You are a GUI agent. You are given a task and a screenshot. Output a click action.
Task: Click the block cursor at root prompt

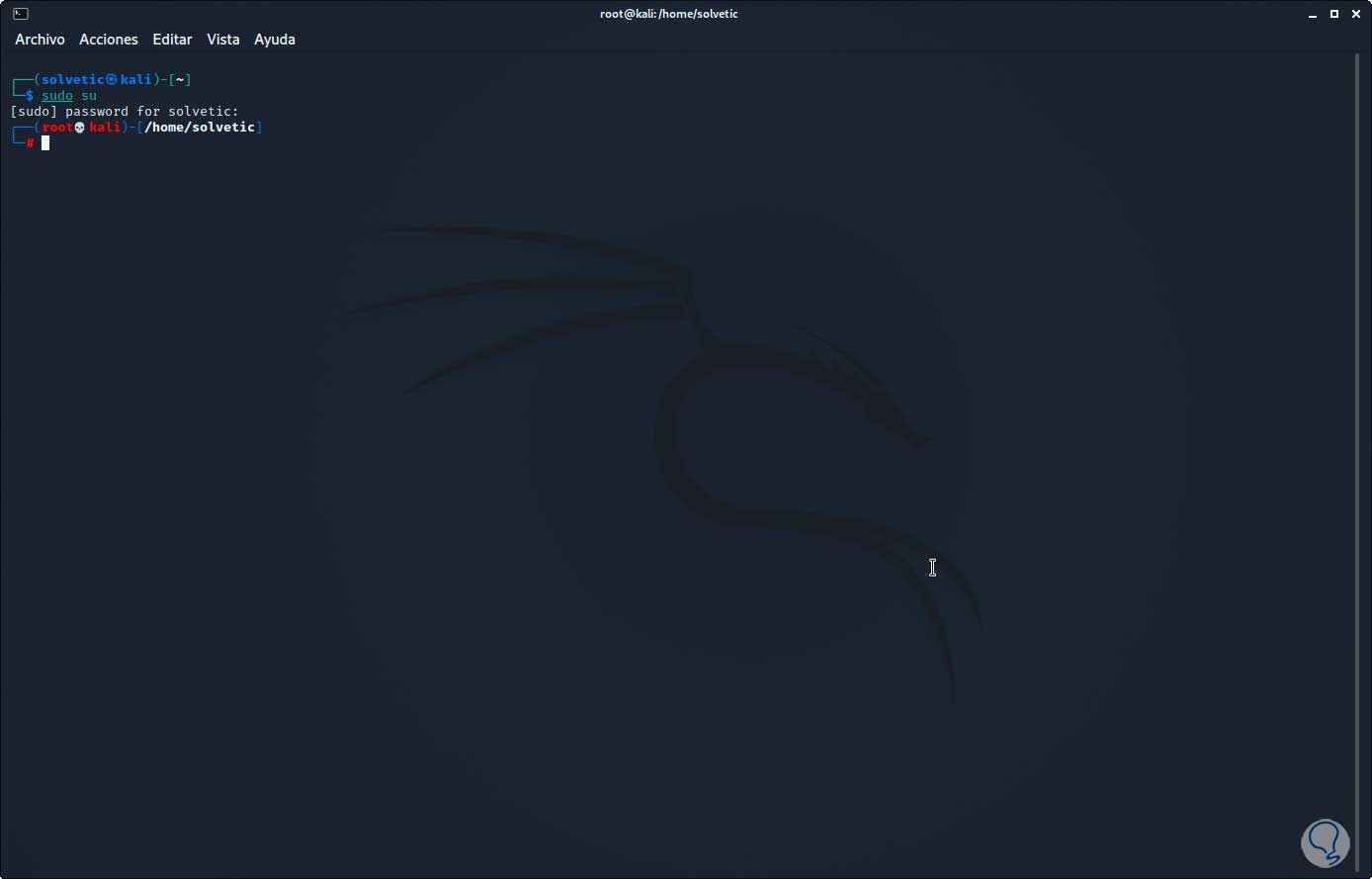(x=45, y=143)
